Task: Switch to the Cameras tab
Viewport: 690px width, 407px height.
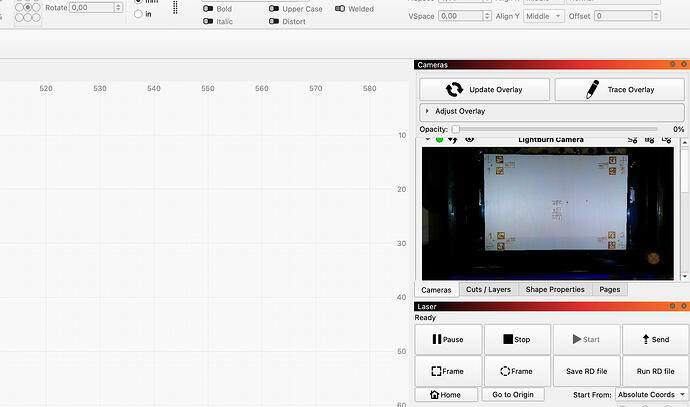Action: [436, 290]
